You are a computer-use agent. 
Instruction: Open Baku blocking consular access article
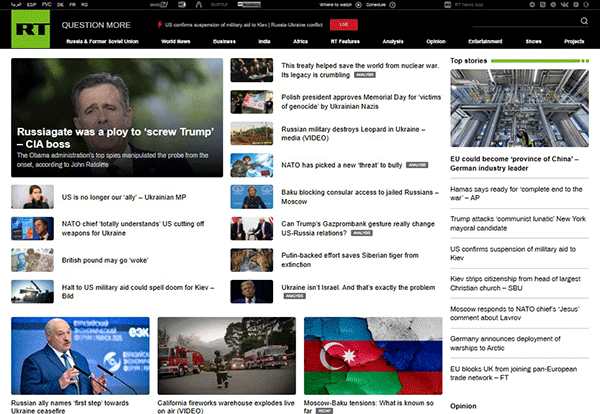[360, 197]
